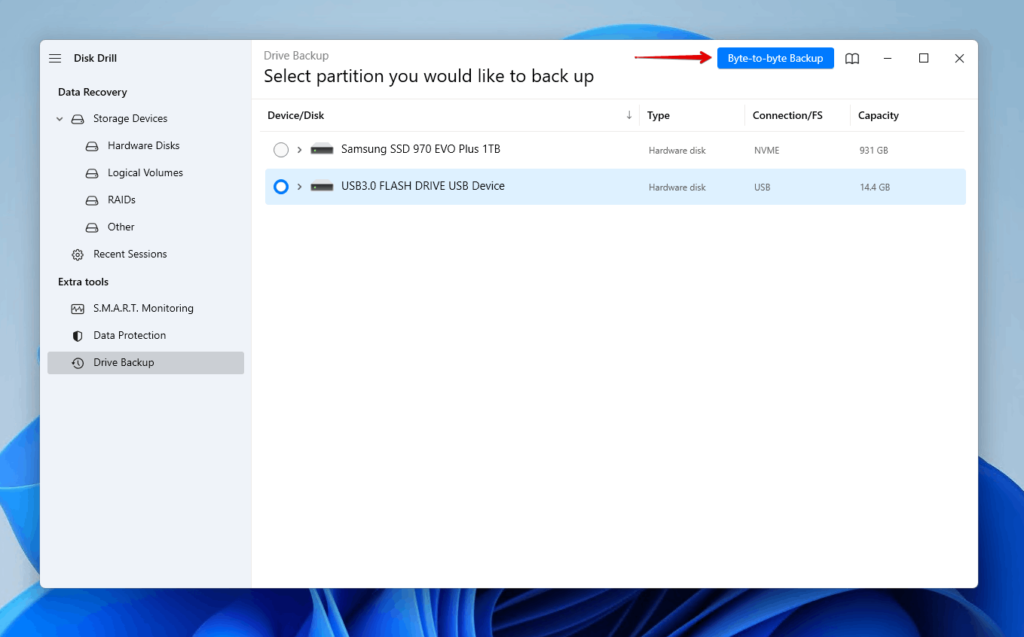Open the Data Protection shield icon
Screen dimensions: 1024x637
[x=77, y=335]
